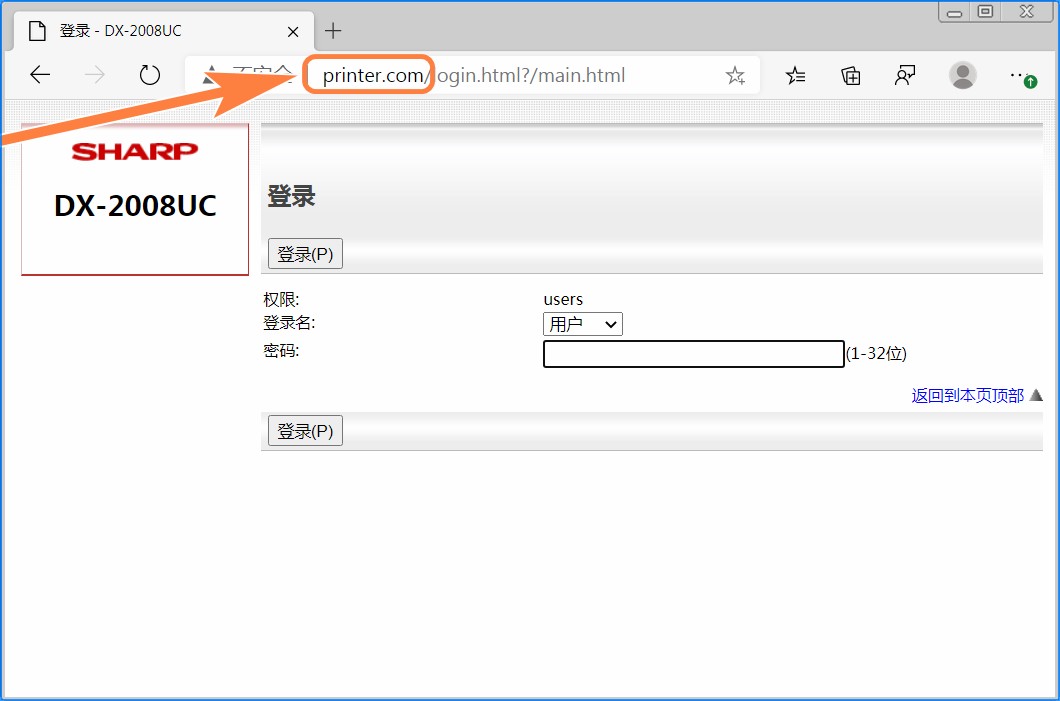The image size is (1060, 701).
Task: Go back with the browser back arrow
Action: click(x=41, y=74)
